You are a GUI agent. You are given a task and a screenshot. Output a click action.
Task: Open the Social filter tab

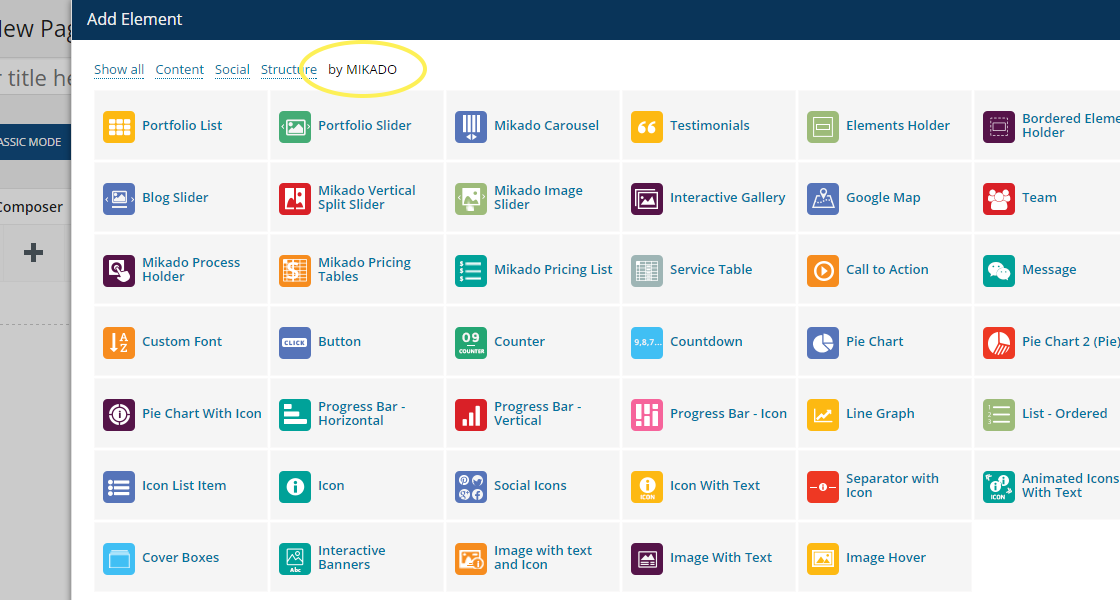coord(232,70)
